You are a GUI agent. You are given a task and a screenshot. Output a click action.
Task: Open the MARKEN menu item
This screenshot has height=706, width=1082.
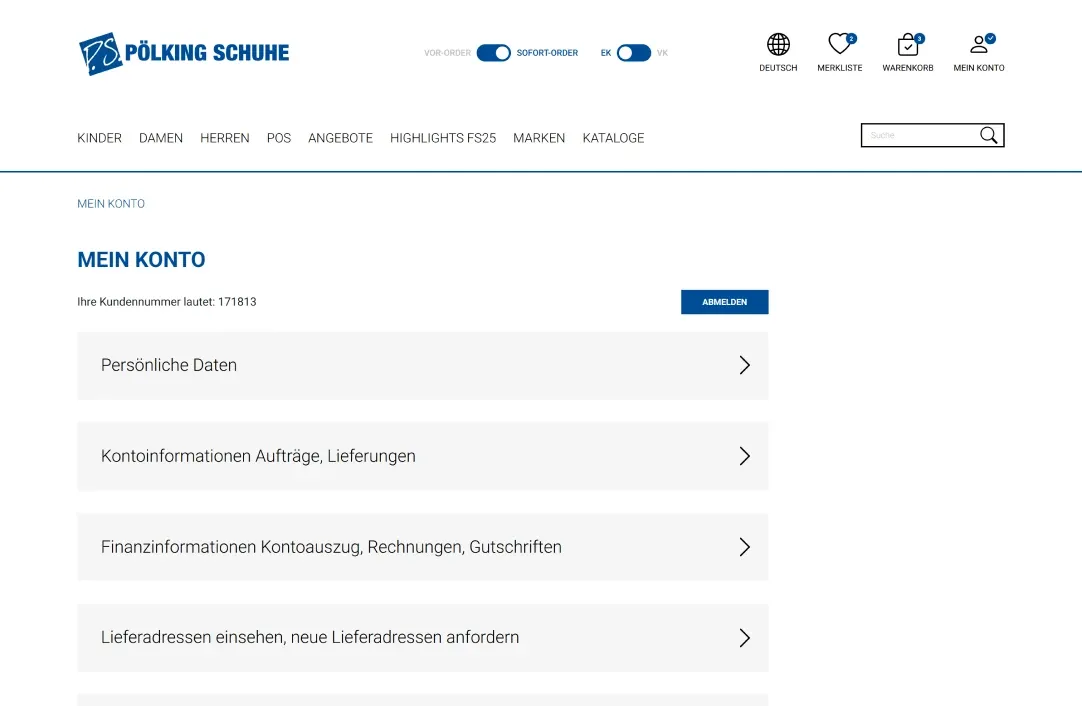[539, 138]
